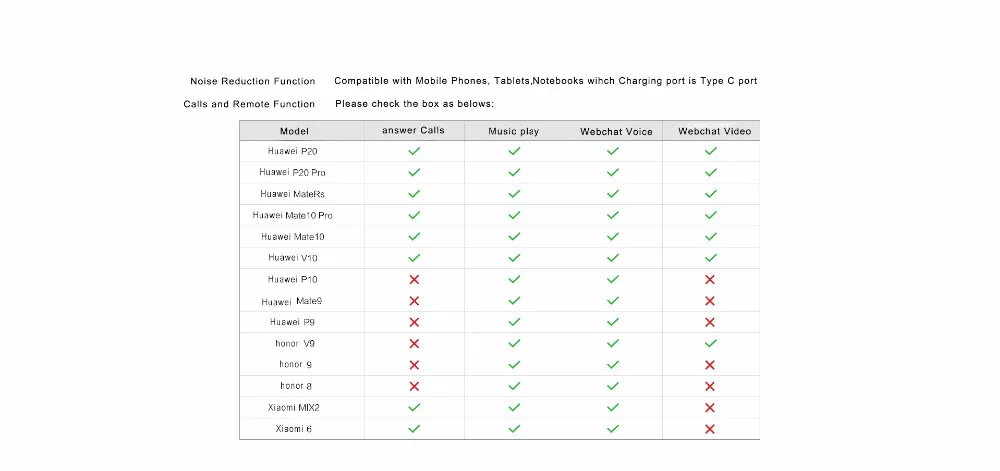Click the green check for honor V9 Webchat Video
Screen dimensions: 1000x471
point(710,343)
